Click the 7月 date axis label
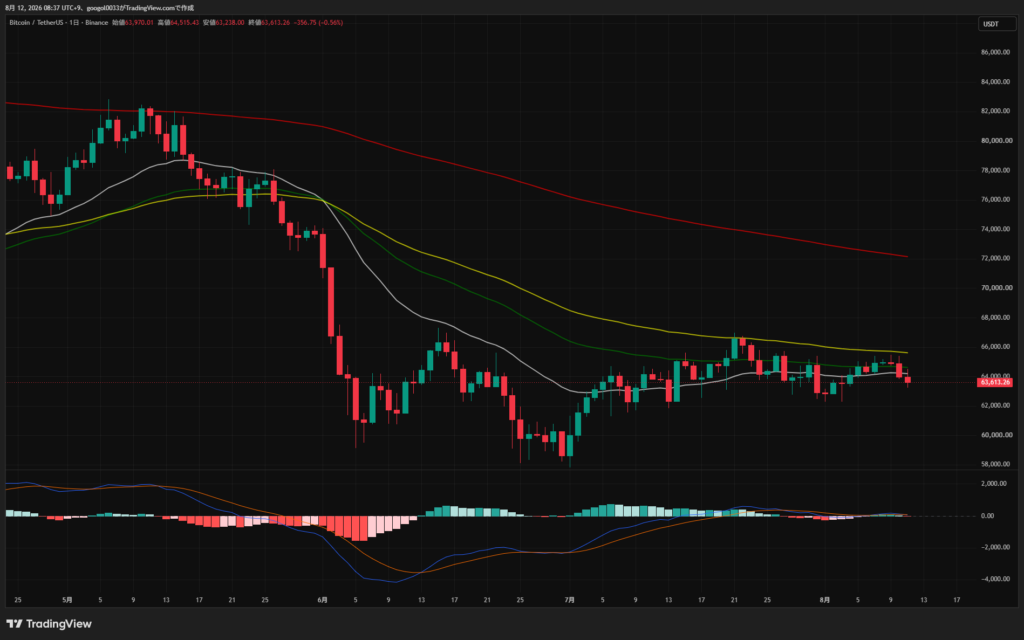The height and width of the screenshot is (640, 1024). pos(569,600)
